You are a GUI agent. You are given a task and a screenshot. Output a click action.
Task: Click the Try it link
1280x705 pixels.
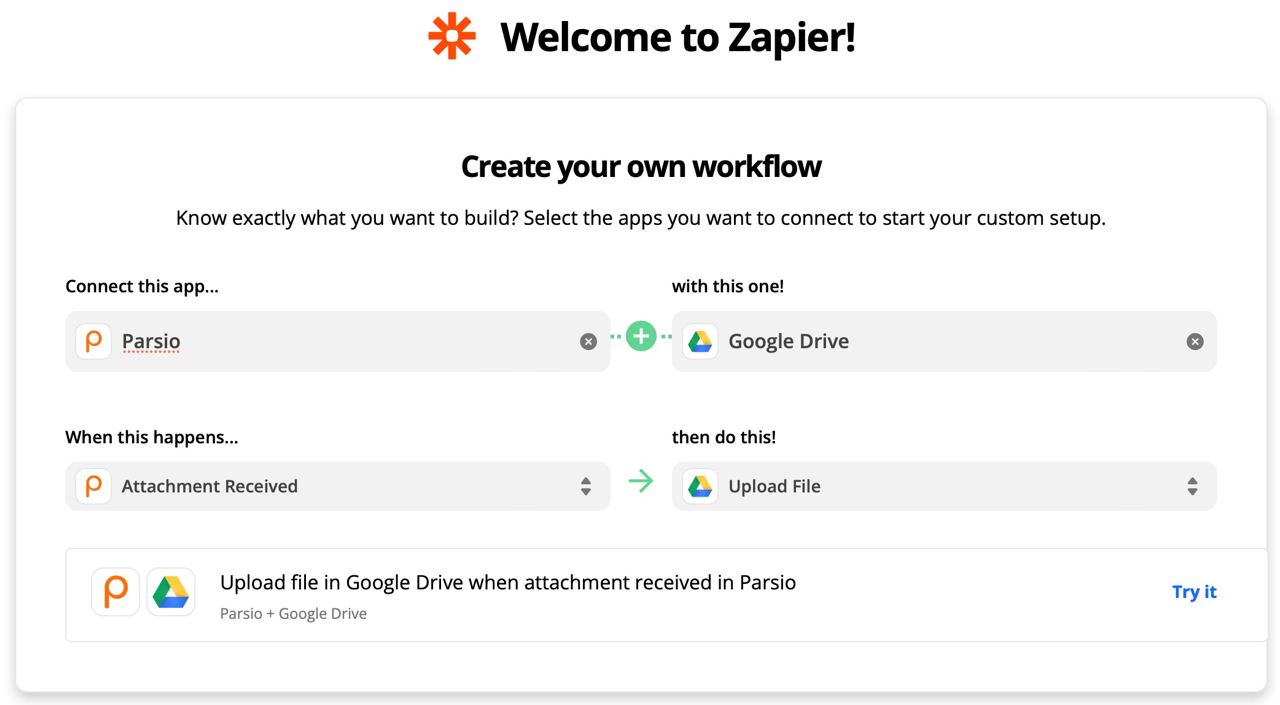(1194, 592)
